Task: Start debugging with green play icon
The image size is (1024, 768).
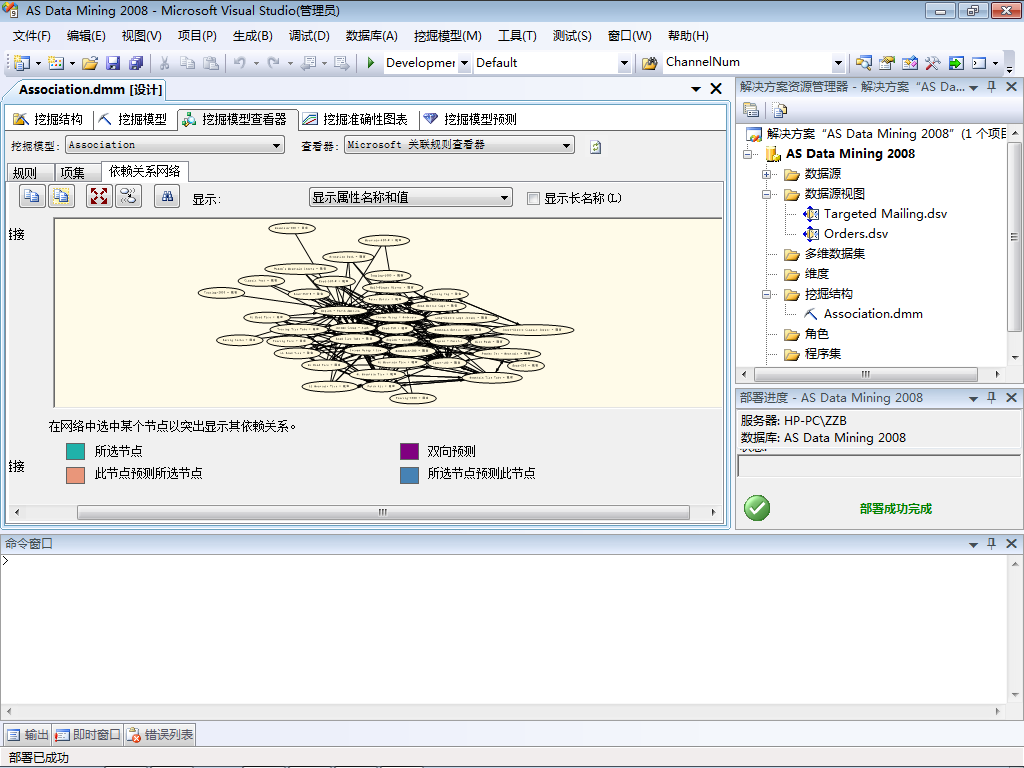Action: coord(370,63)
